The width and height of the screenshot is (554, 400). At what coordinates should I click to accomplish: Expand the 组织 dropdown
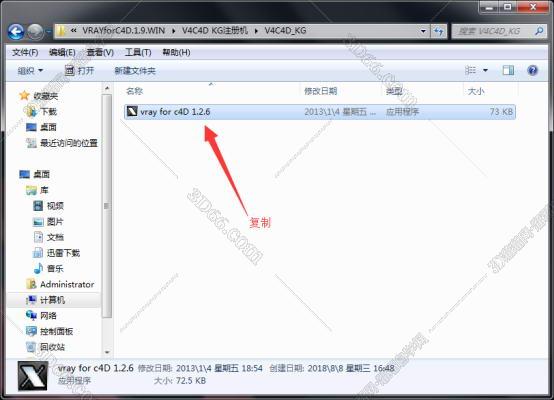click(x=30, y=71)
